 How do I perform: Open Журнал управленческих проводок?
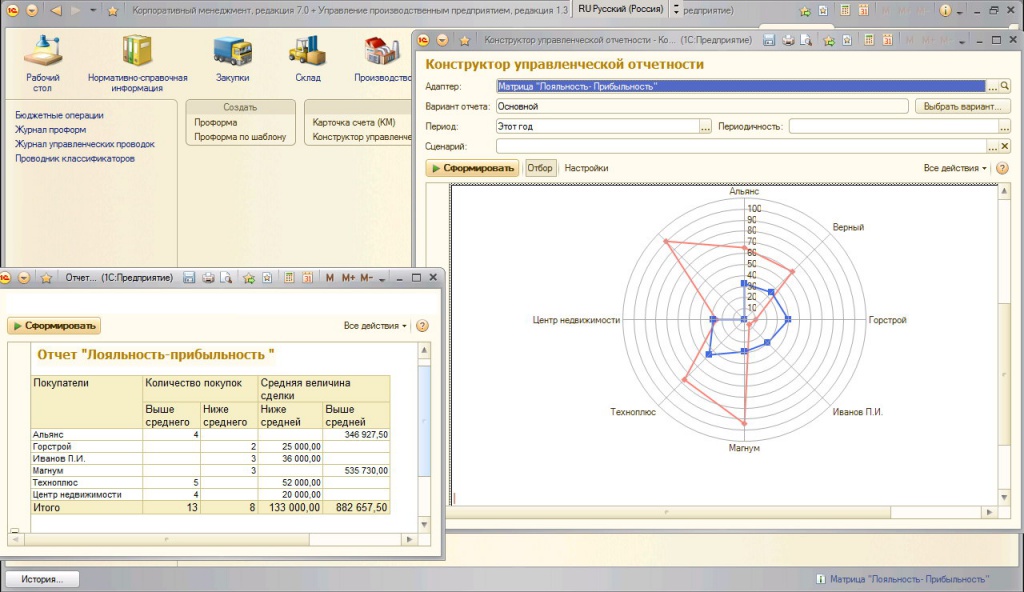(85, 144)
